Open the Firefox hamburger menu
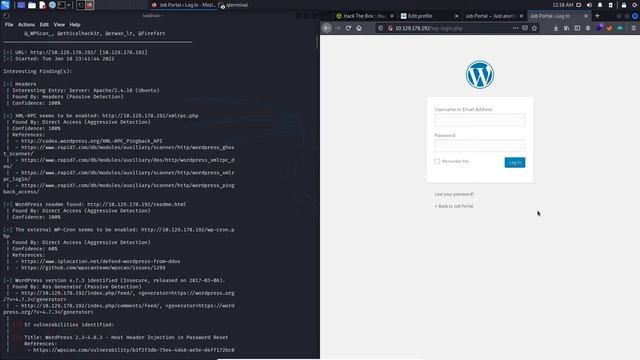This screenshot has height=360, width=640. coord(633,28)
